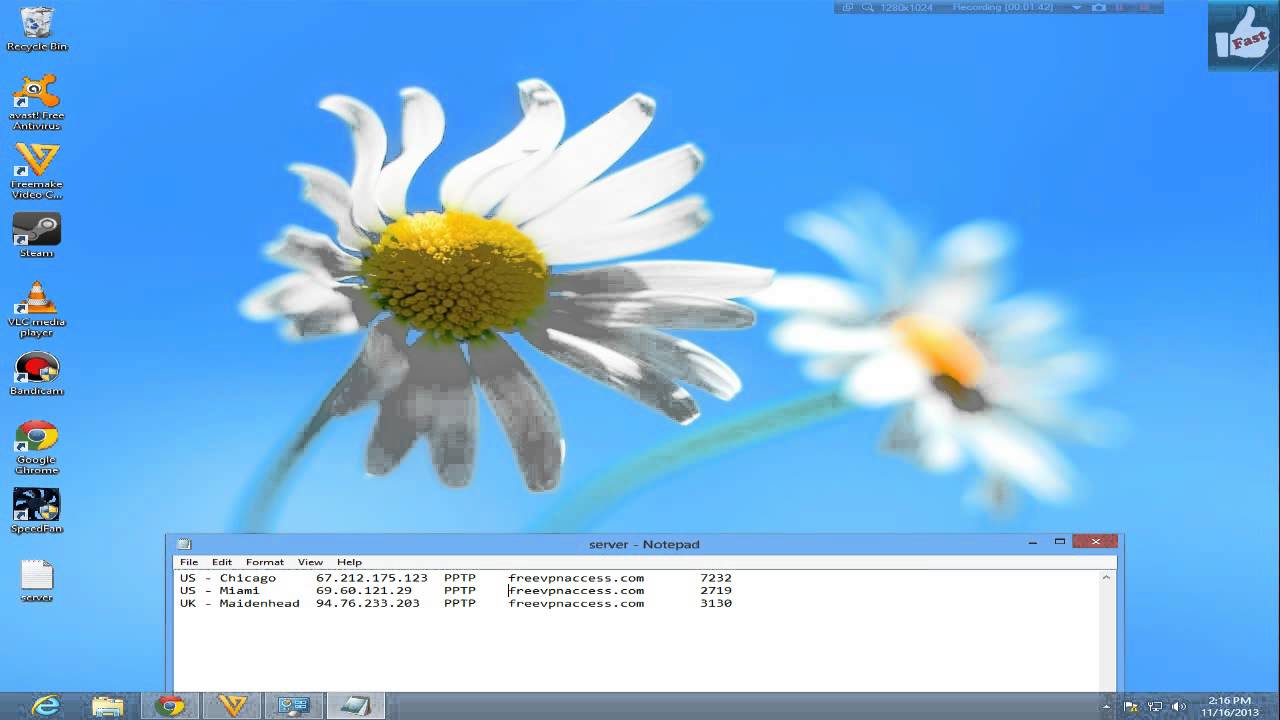Launch Internet Explorer from the taskbar
This screenshot has width=1280, height=720.
click(x=45, y=705)
